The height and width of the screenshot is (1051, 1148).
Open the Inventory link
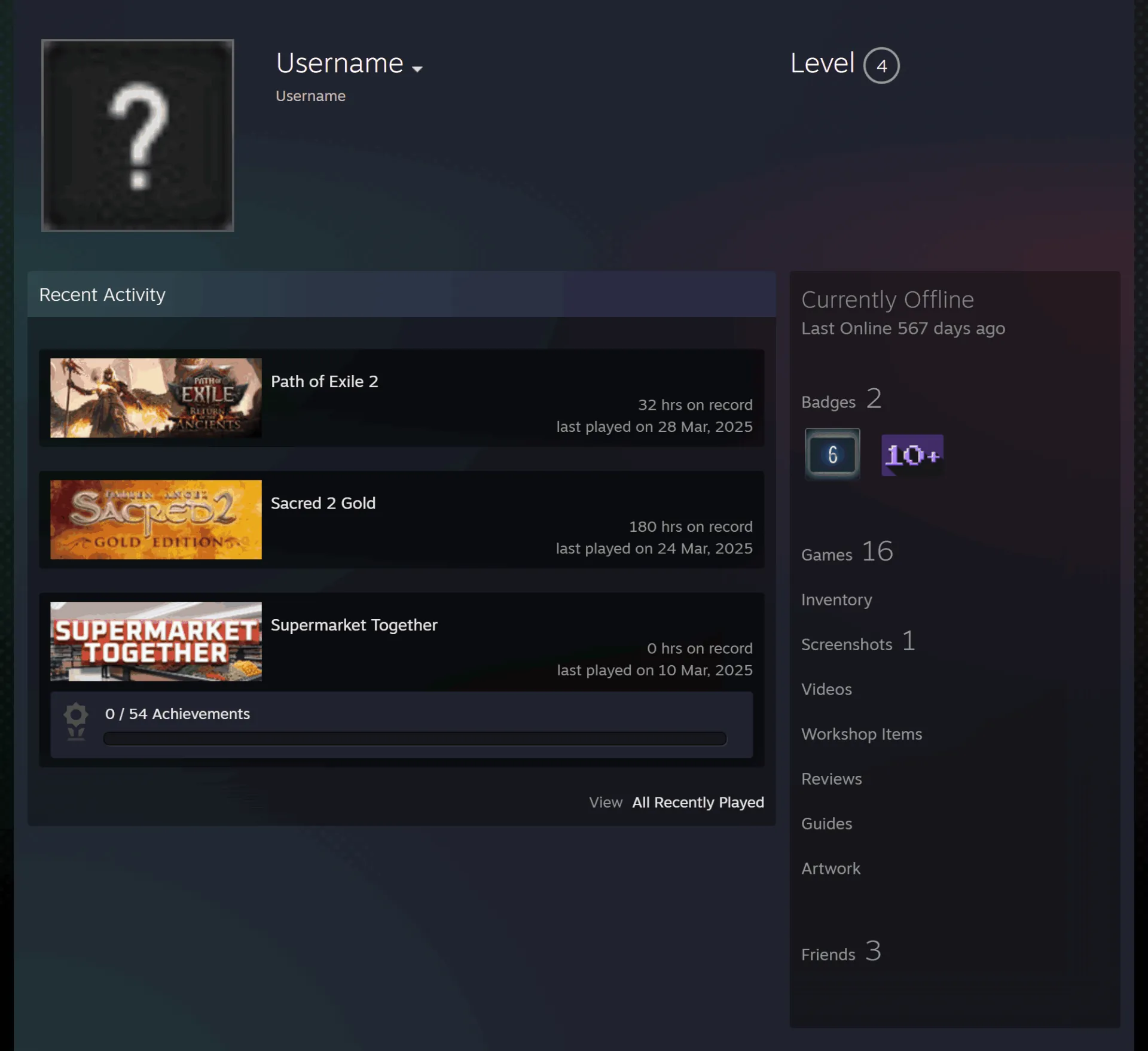pos(836,599)
